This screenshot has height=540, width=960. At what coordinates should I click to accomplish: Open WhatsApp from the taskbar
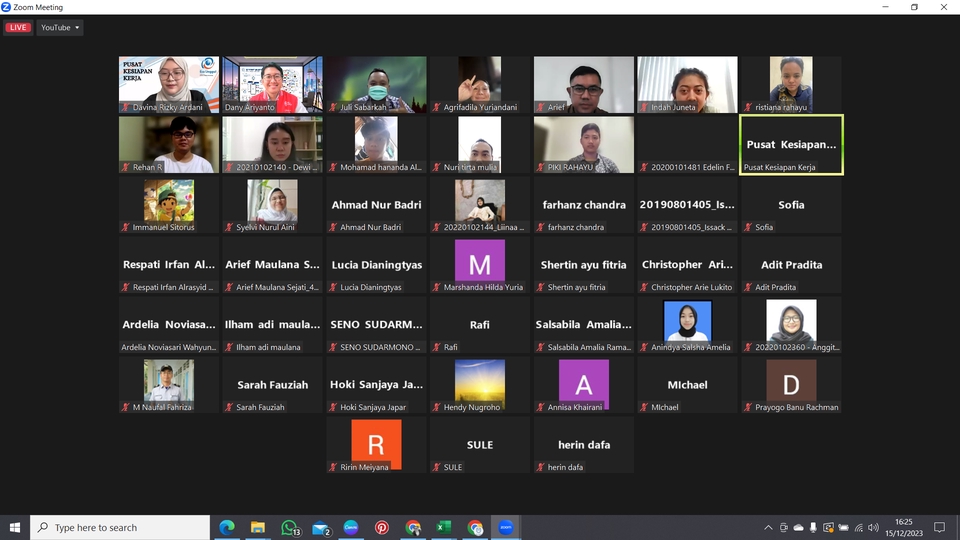(x=289, y=527)
